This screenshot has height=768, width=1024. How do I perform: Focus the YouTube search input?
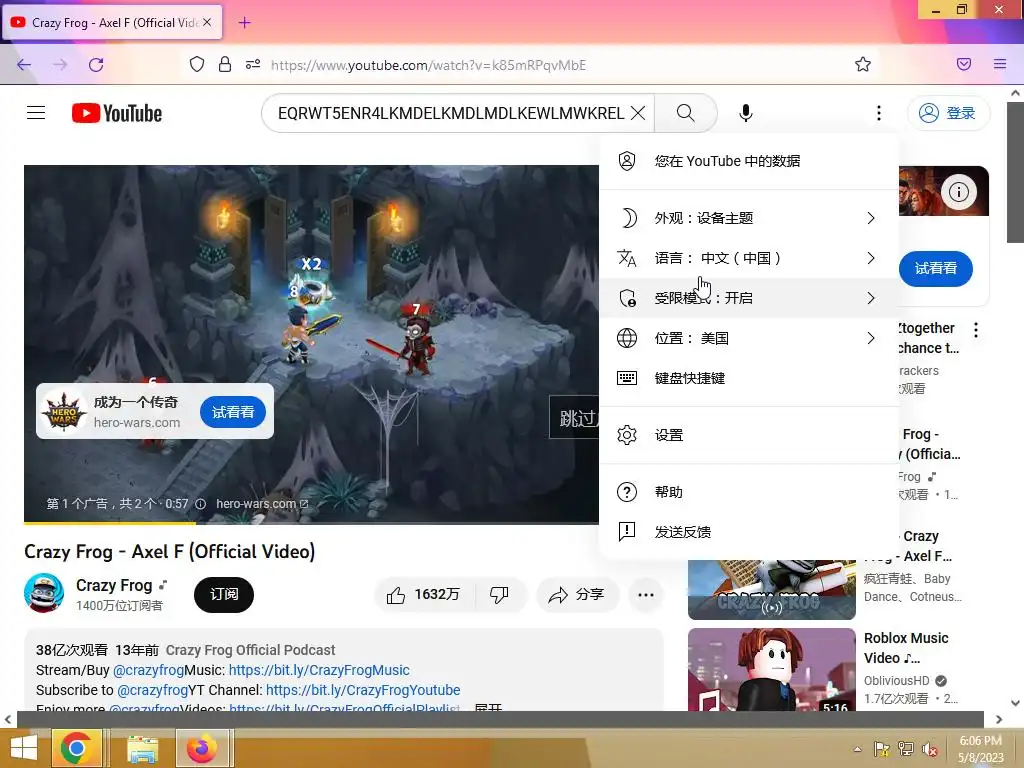(451, 113)
